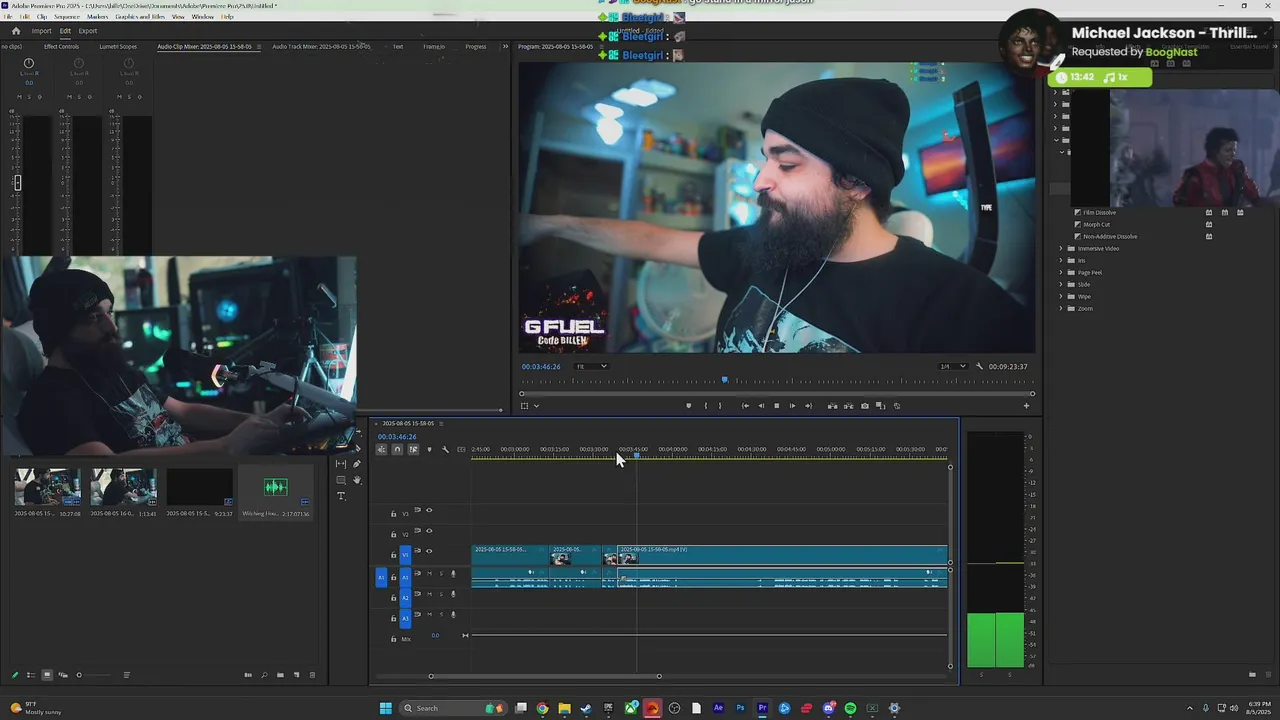1280x720 pixels.
Task: Select the Type tool
Action: point(341,496)
